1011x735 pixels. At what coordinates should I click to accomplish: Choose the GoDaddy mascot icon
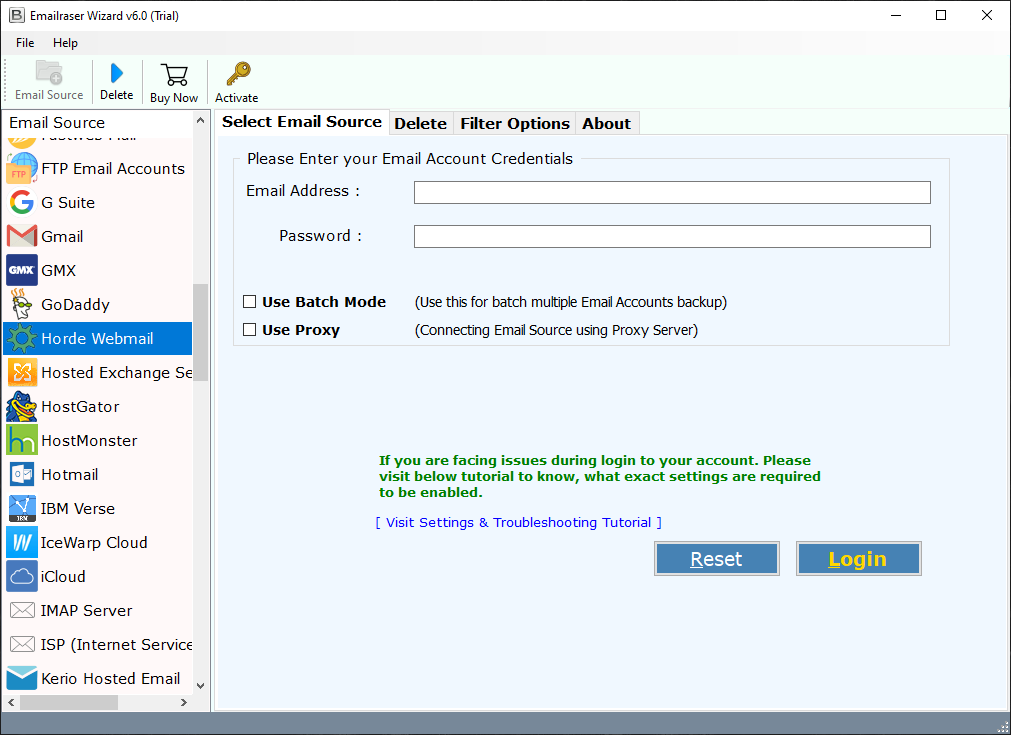21,304
